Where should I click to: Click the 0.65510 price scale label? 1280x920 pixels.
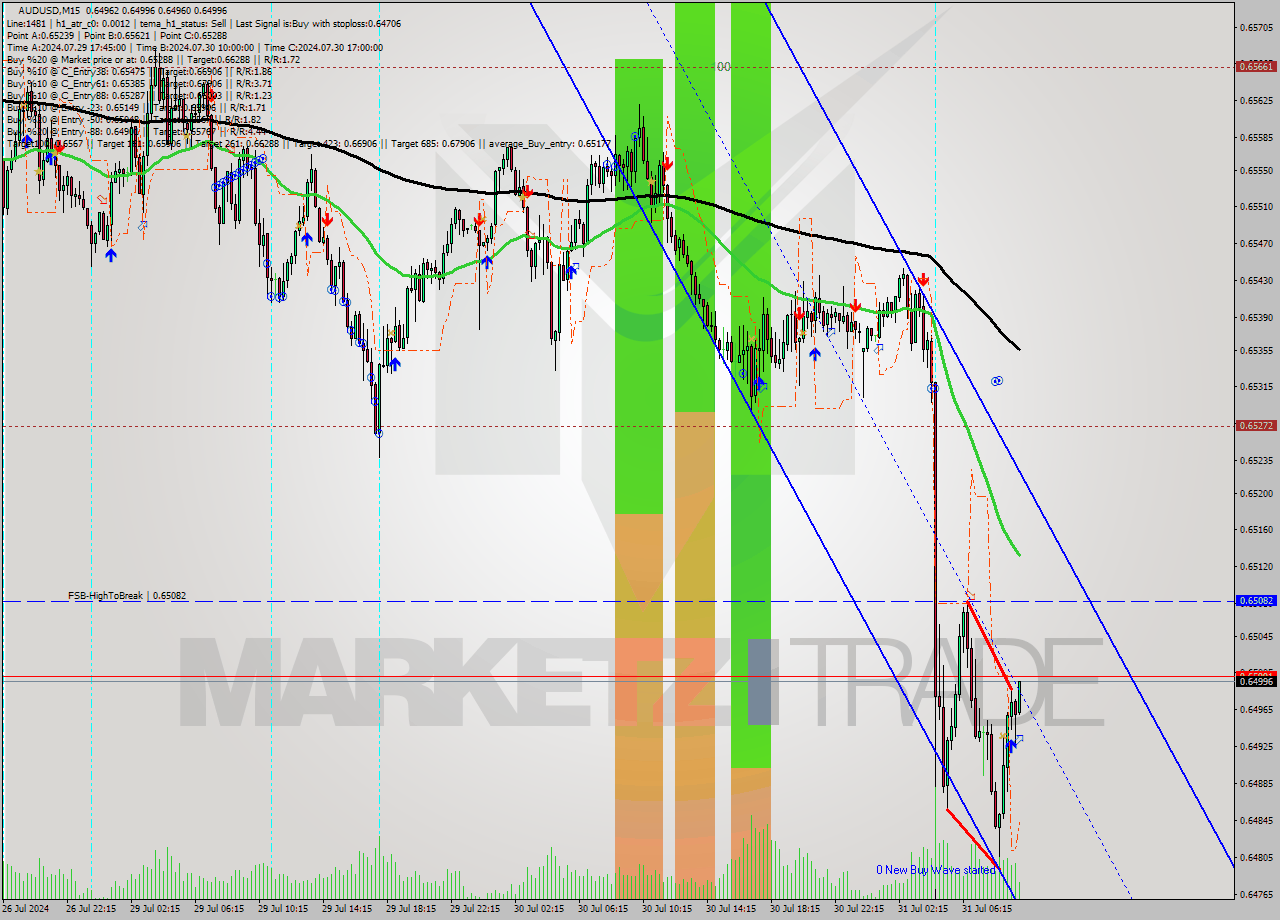[1256, 207]
